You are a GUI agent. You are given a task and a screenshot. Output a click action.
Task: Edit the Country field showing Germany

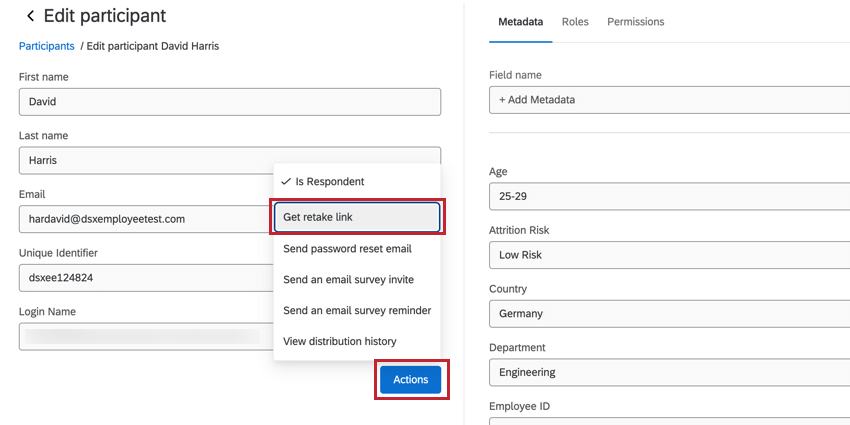(669, 313)
